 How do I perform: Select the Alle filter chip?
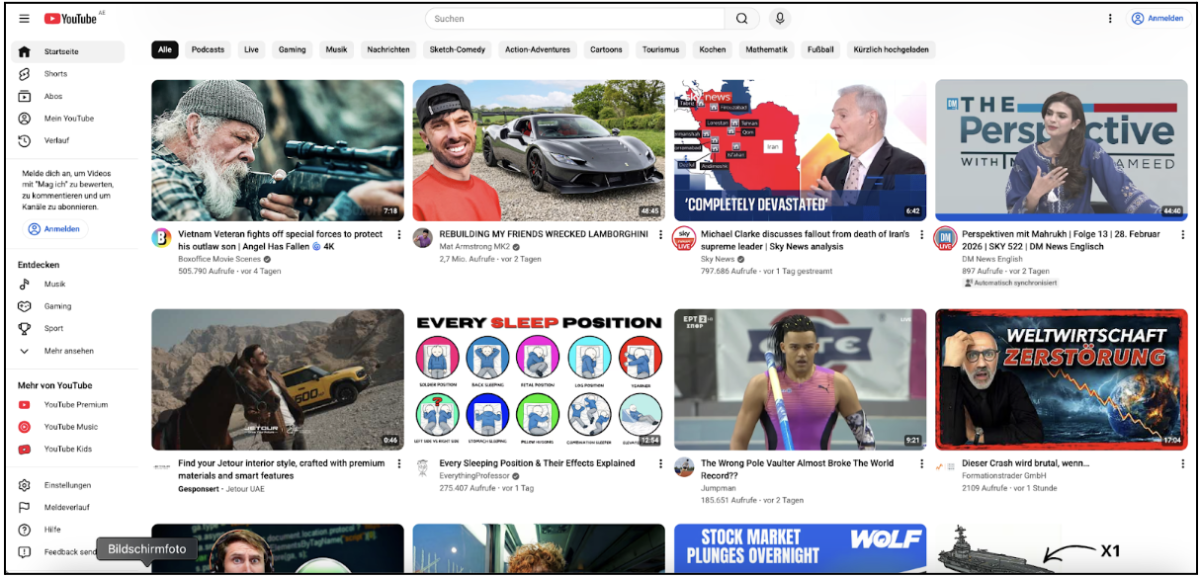165,49
